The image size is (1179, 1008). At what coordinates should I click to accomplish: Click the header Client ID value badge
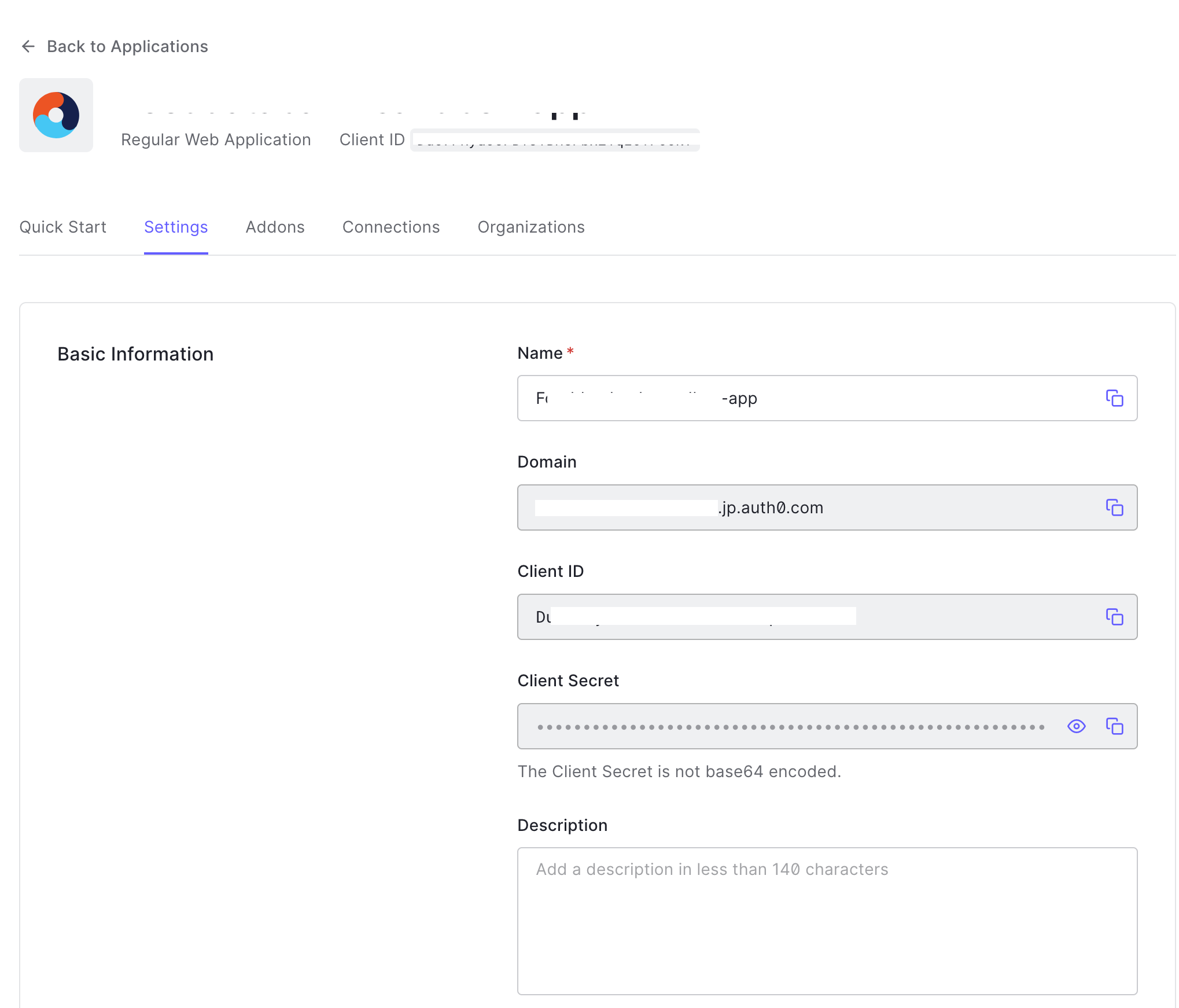tap(554, 140)
